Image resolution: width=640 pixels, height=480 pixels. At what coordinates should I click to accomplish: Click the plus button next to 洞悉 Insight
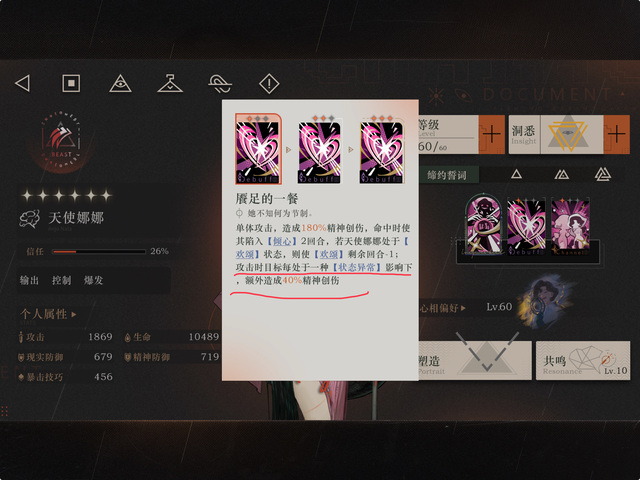pyautogui.click(x=616, y=134)
